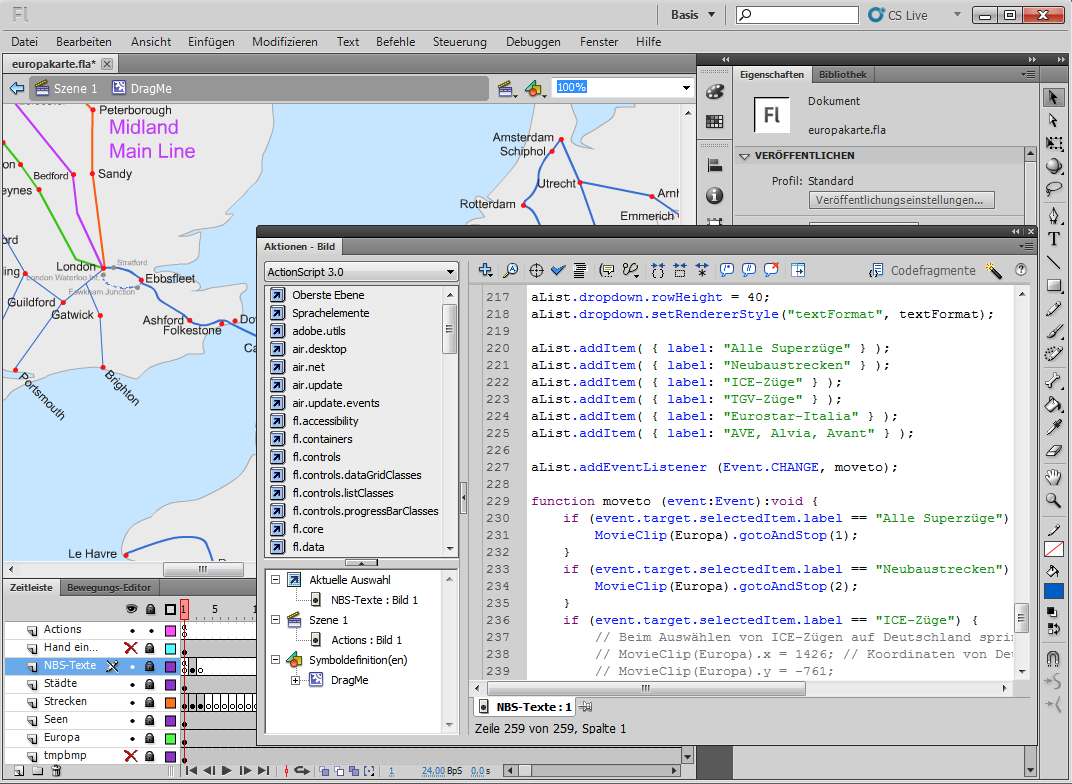The height and width of the screenshot is (784, 1072).
Task: Show the hidden tmpbmp layer
Action: pos(130,755)
